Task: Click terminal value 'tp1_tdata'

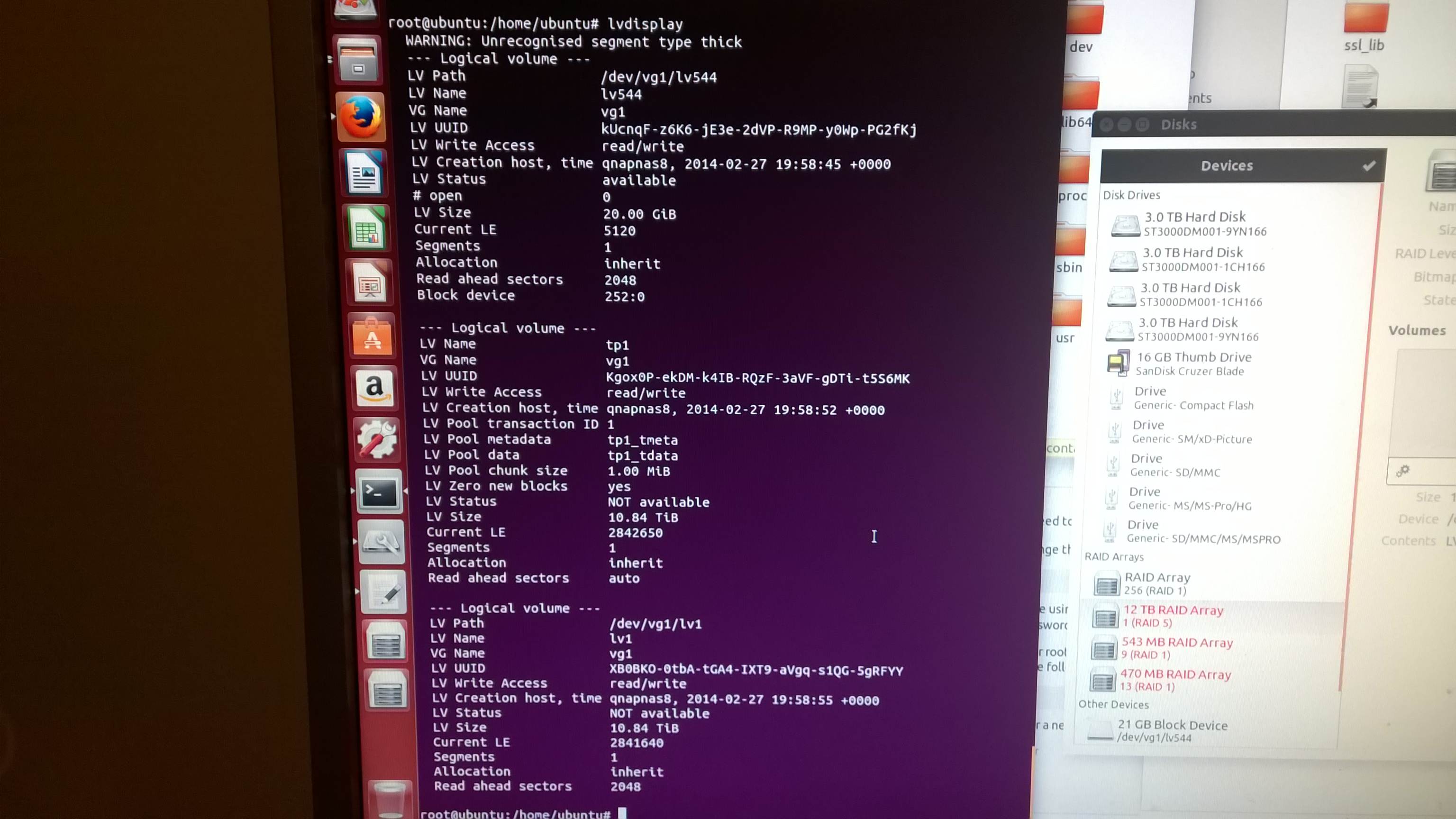Action: tap(643, 455)
